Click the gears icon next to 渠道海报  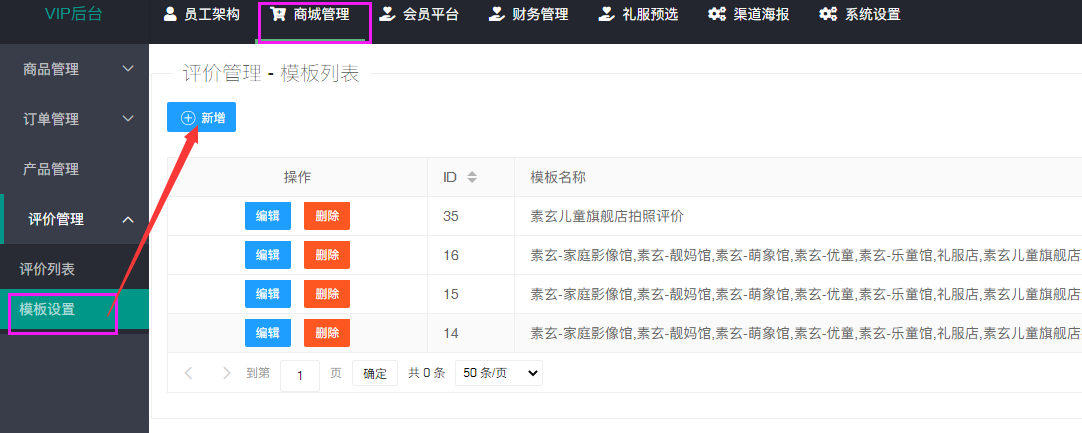[x=716, y=15]
